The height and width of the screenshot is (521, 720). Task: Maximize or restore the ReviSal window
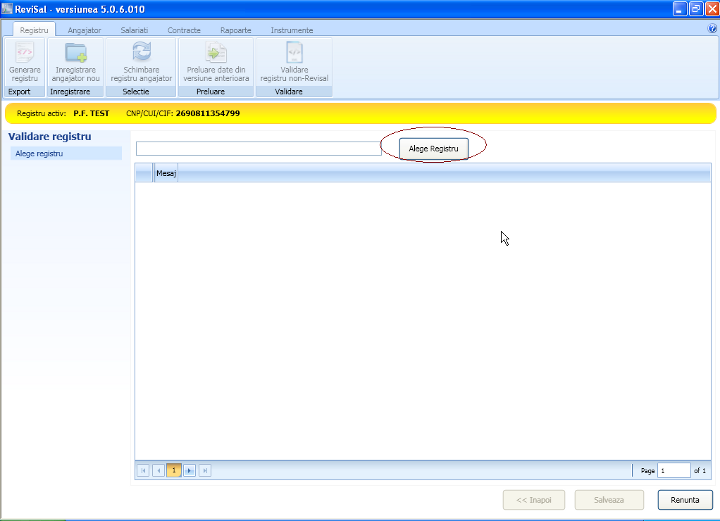pos(696,8)
